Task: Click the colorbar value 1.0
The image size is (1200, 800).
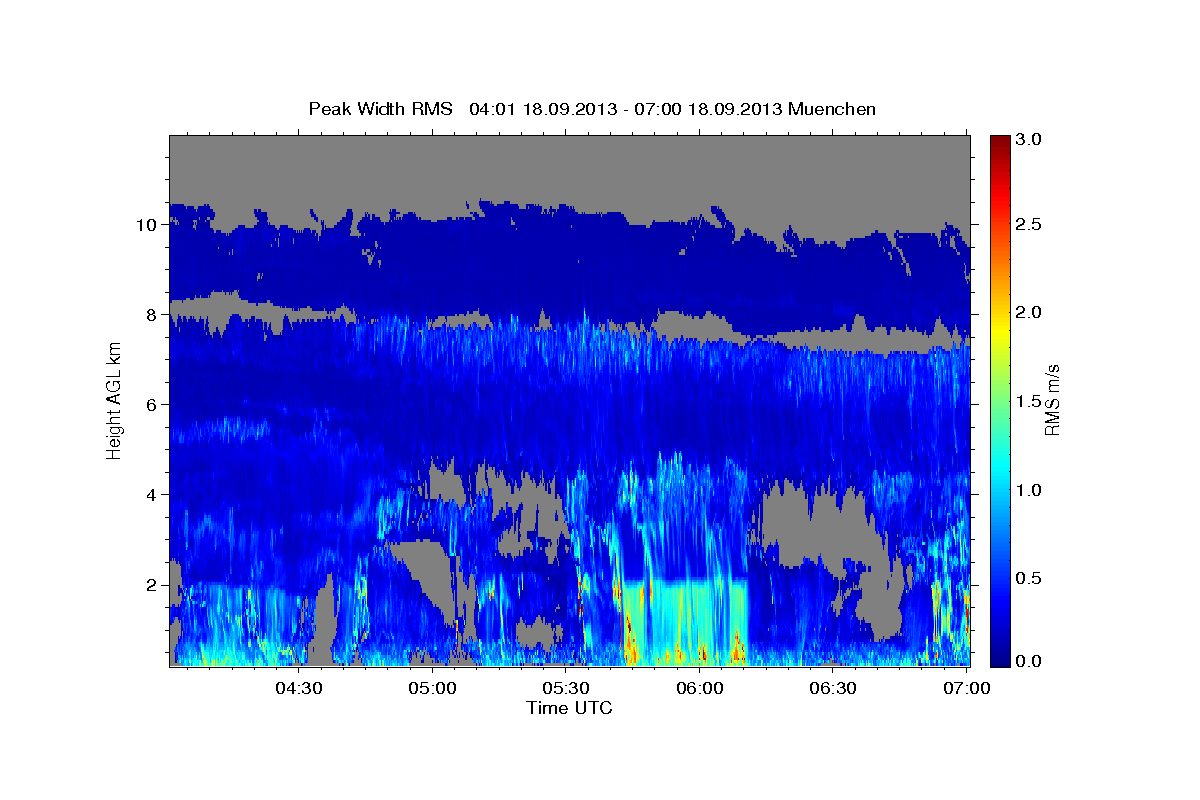Action: [1030, 490]
